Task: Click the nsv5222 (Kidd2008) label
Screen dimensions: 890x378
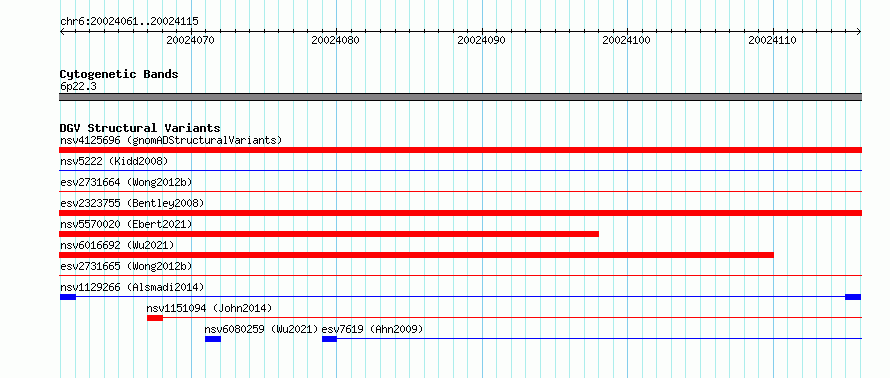Action: (114, 161)
